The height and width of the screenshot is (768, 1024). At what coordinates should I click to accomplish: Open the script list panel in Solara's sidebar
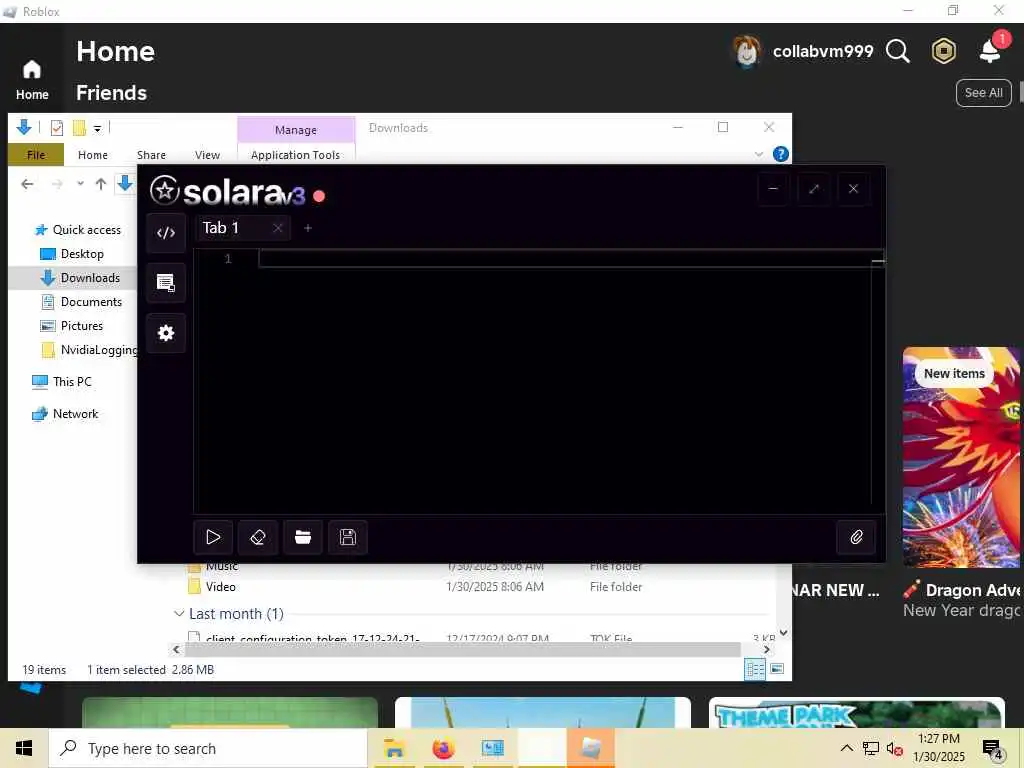(166, 283)
